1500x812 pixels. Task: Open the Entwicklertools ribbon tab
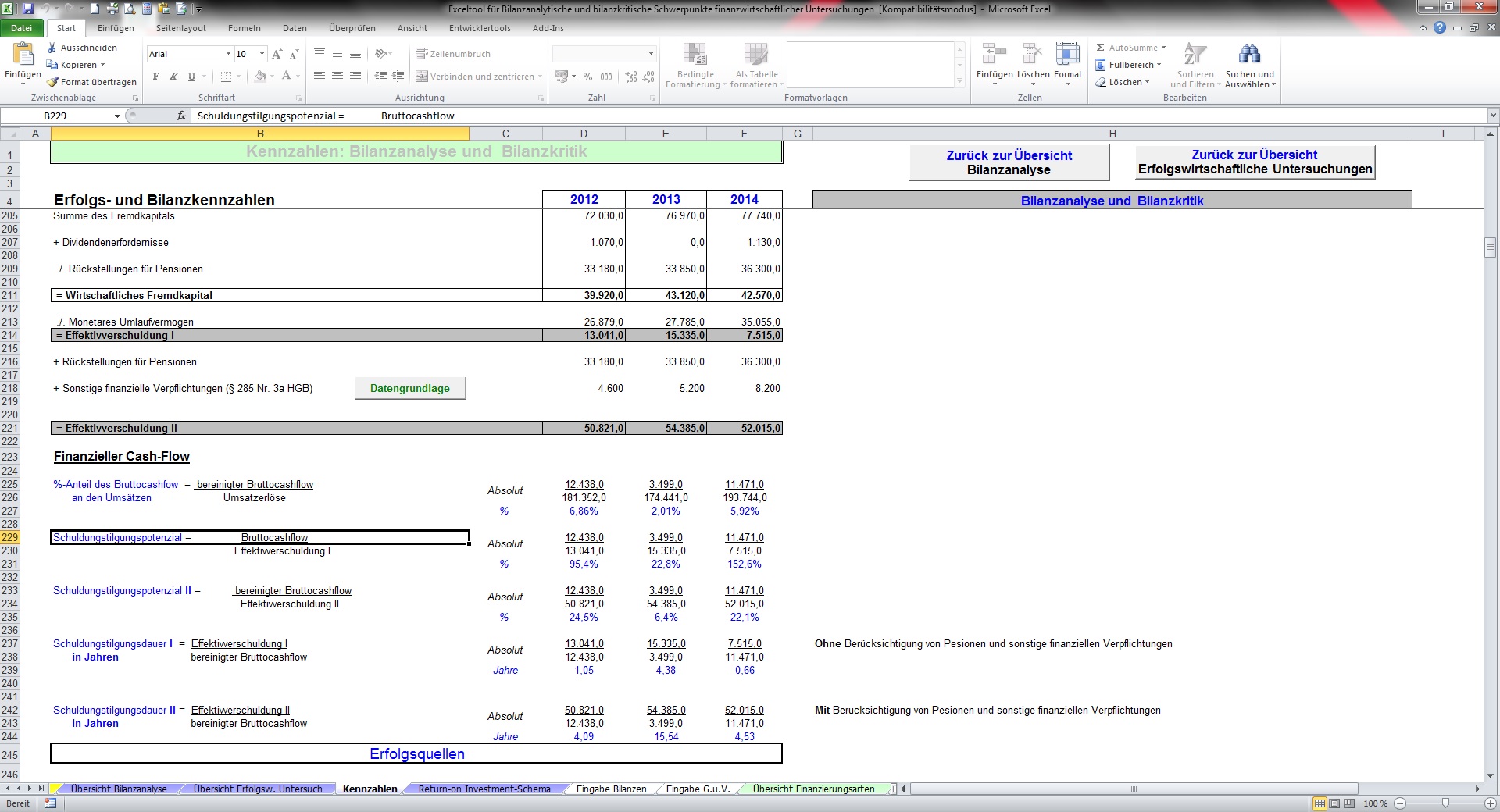(x=480, y=28)
